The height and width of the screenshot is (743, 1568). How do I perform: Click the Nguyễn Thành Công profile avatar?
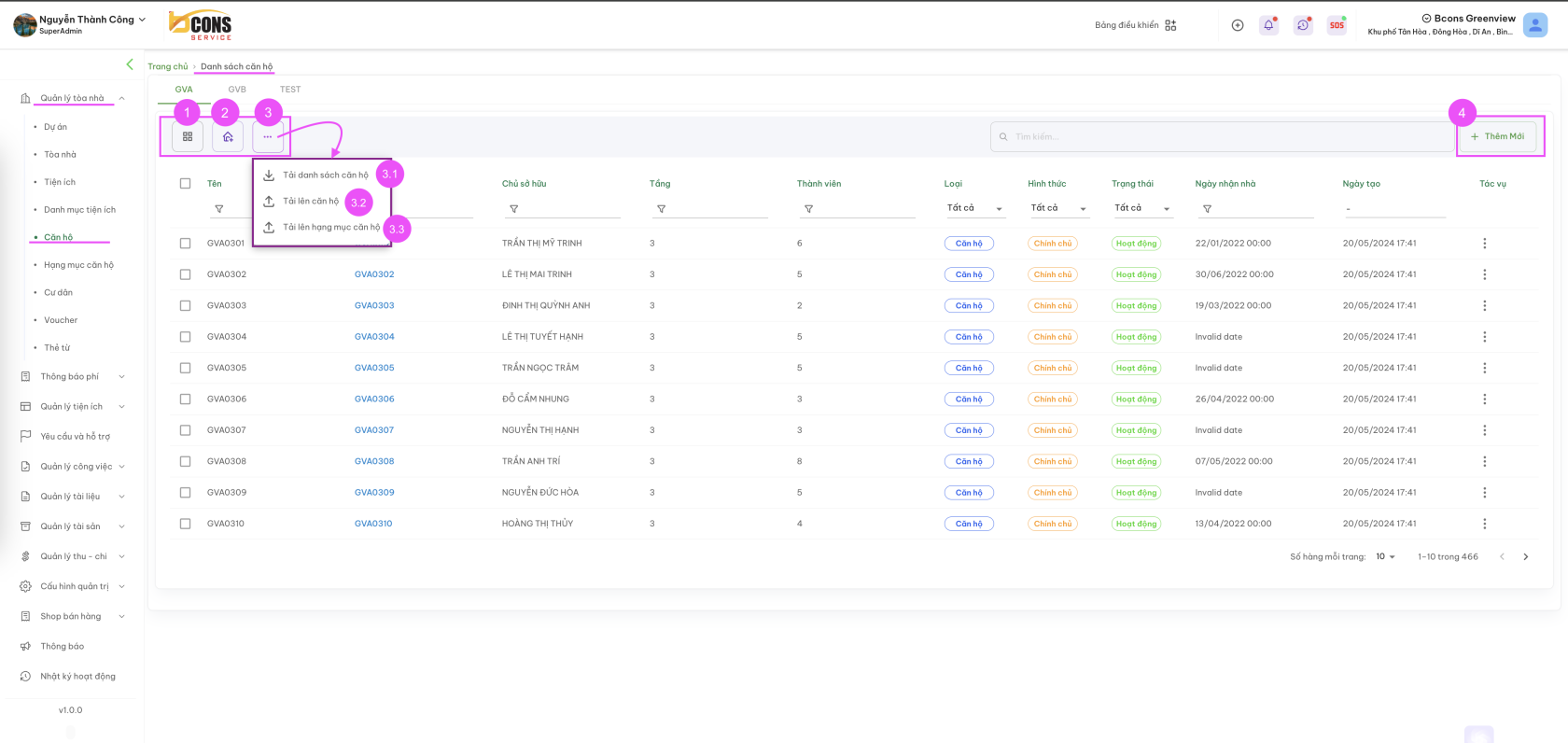tap(25, 25)
